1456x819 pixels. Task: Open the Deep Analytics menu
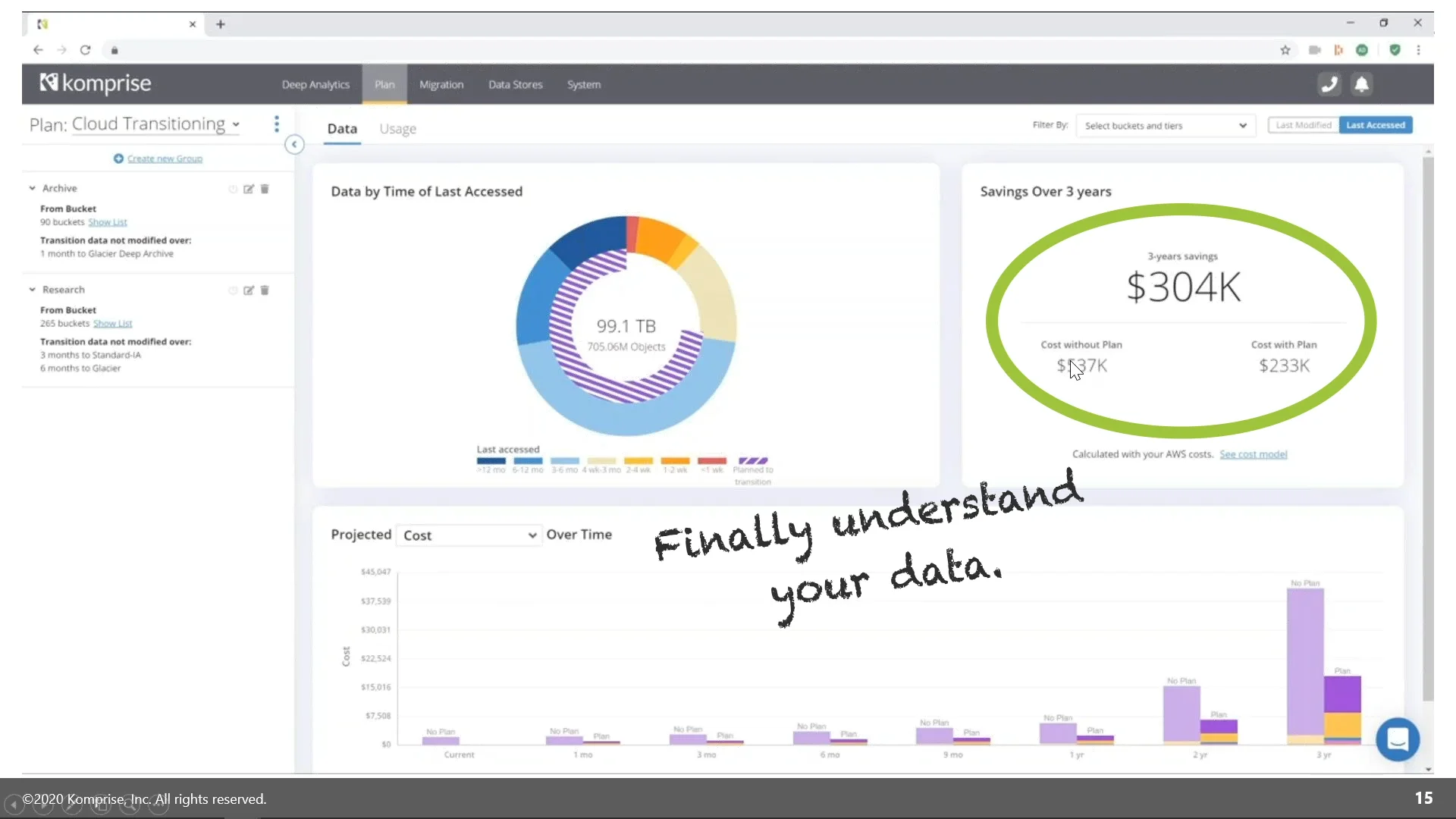pos(315,85)
